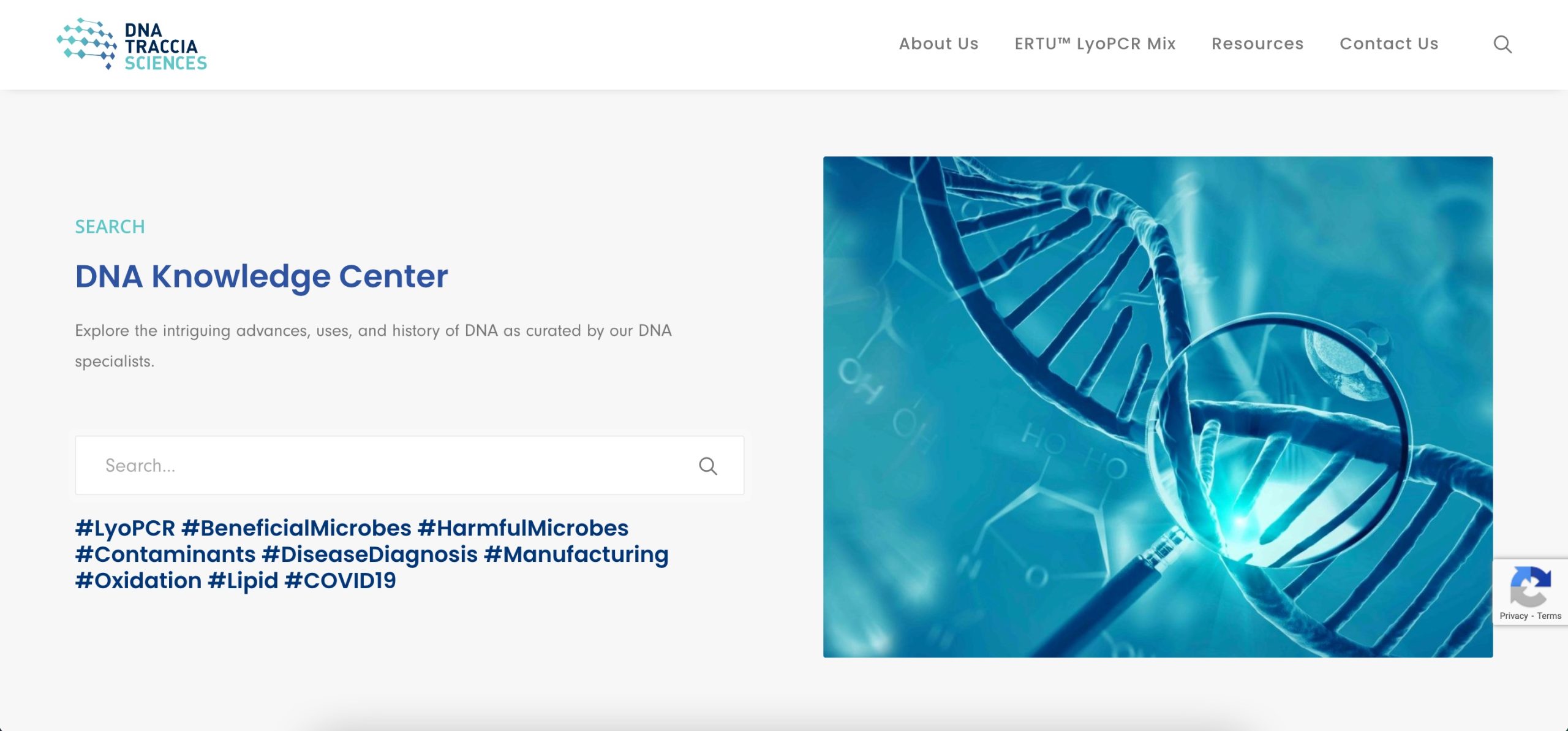
Task: Open the ERTU™ LyoPCR Mix menu
Action: [x=1095, y=44]
